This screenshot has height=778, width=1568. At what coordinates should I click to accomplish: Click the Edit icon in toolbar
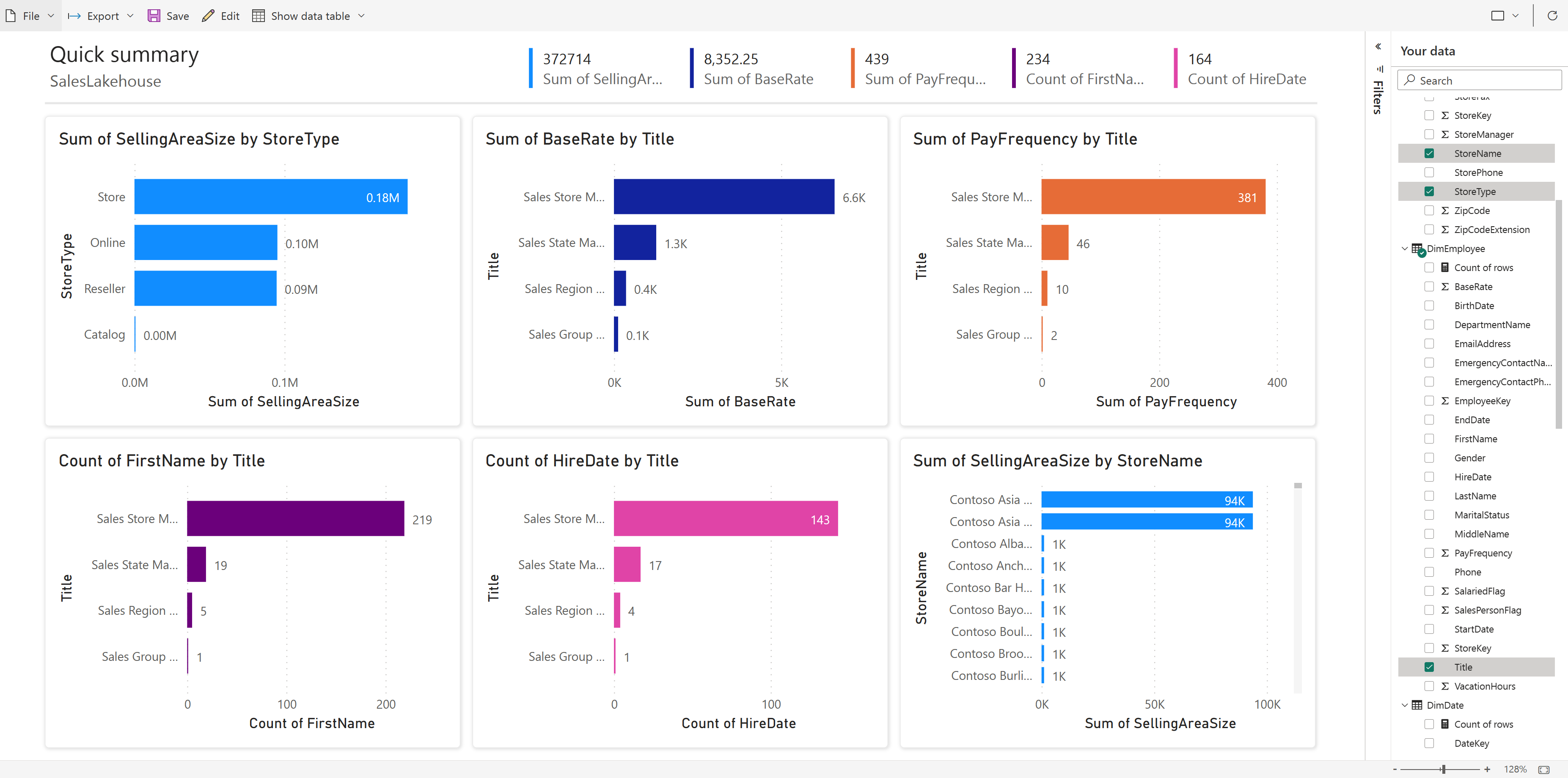point(209,15)
